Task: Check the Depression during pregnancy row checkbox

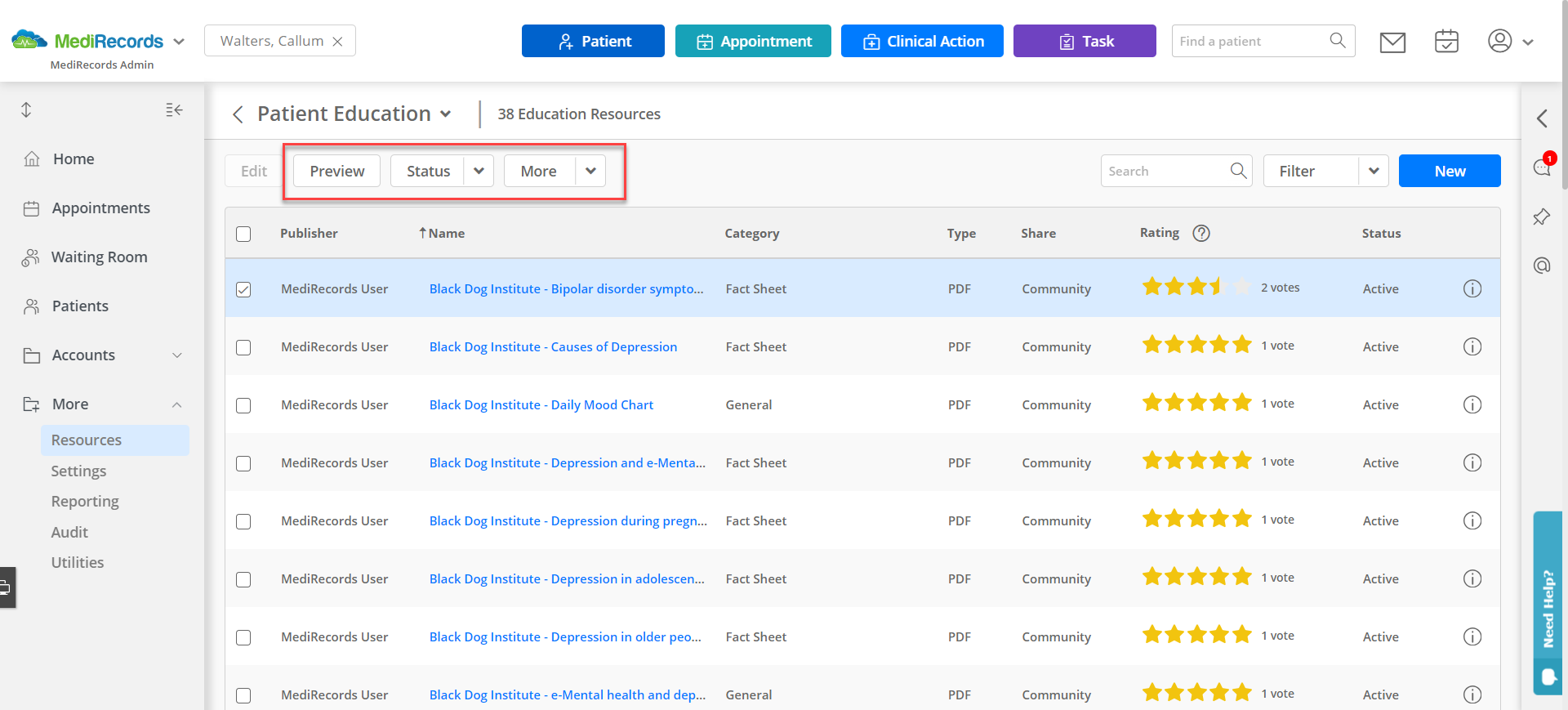Action: pyautogui.click(x=243, y=521)
